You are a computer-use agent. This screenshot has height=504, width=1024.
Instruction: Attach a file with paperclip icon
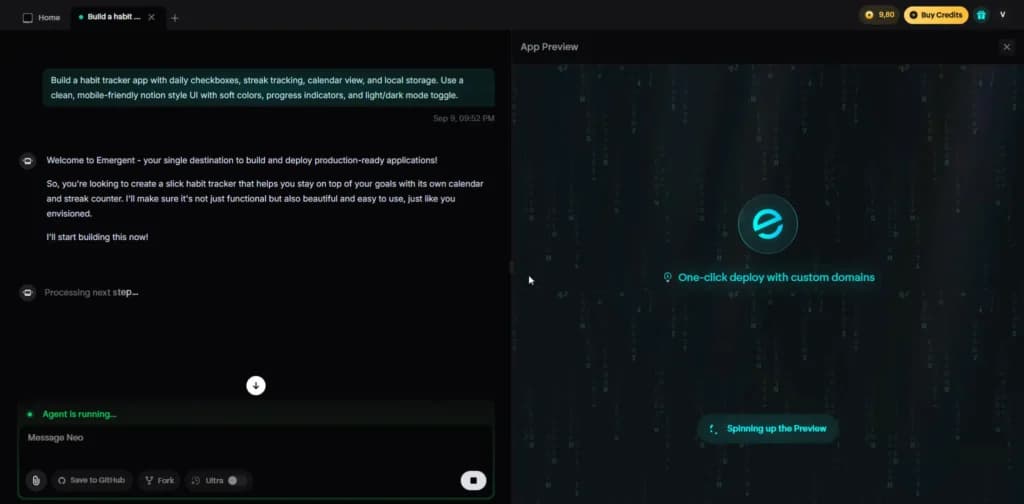click(x=36, y=480)
